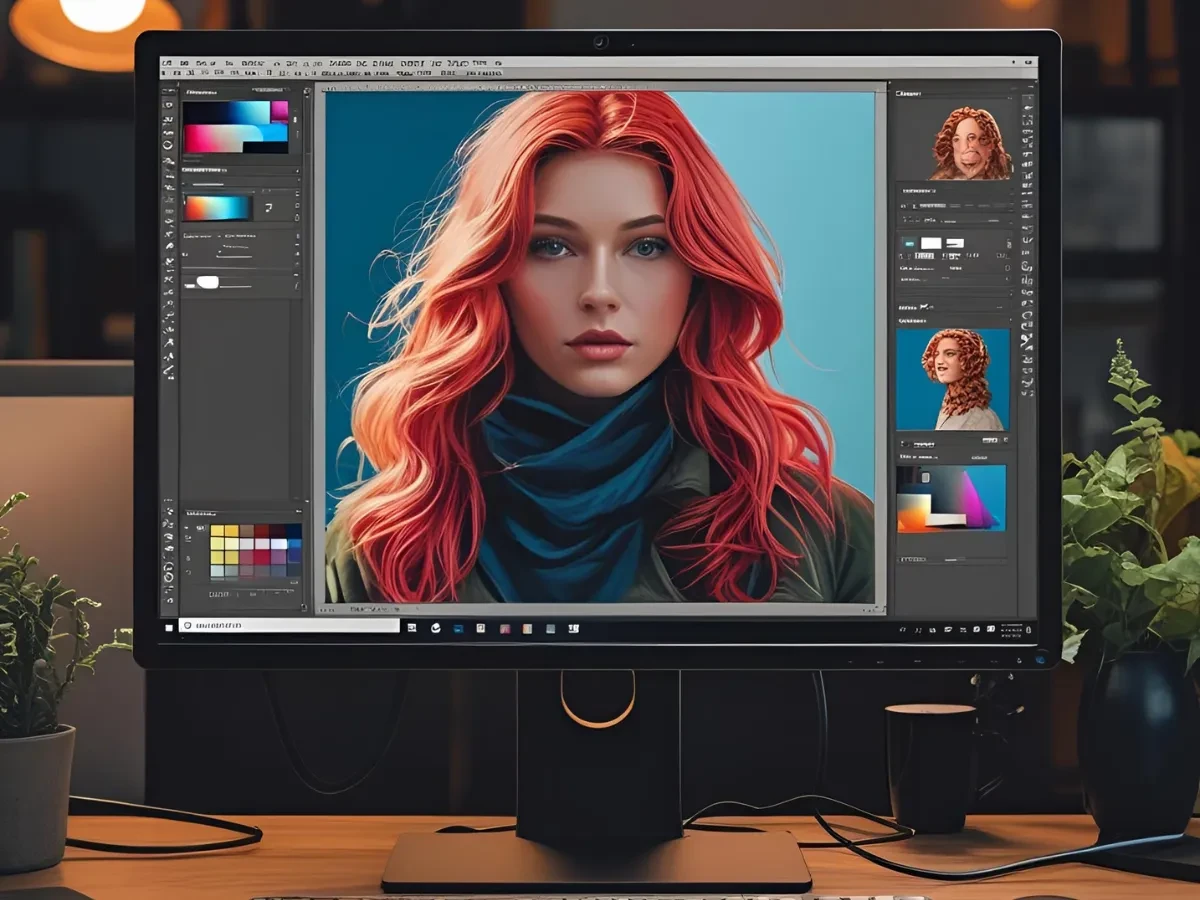Click the white slider handle in left panel
This screenshot has width=1200, height=900.
coord(206,282)
